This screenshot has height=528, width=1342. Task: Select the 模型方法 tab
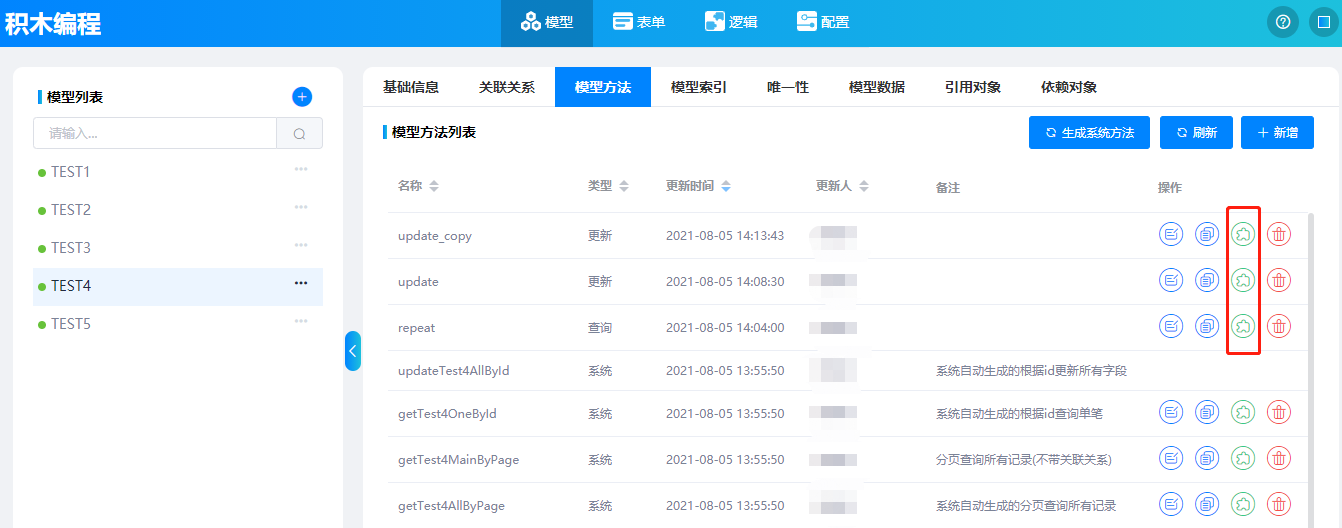click(603, 87)
